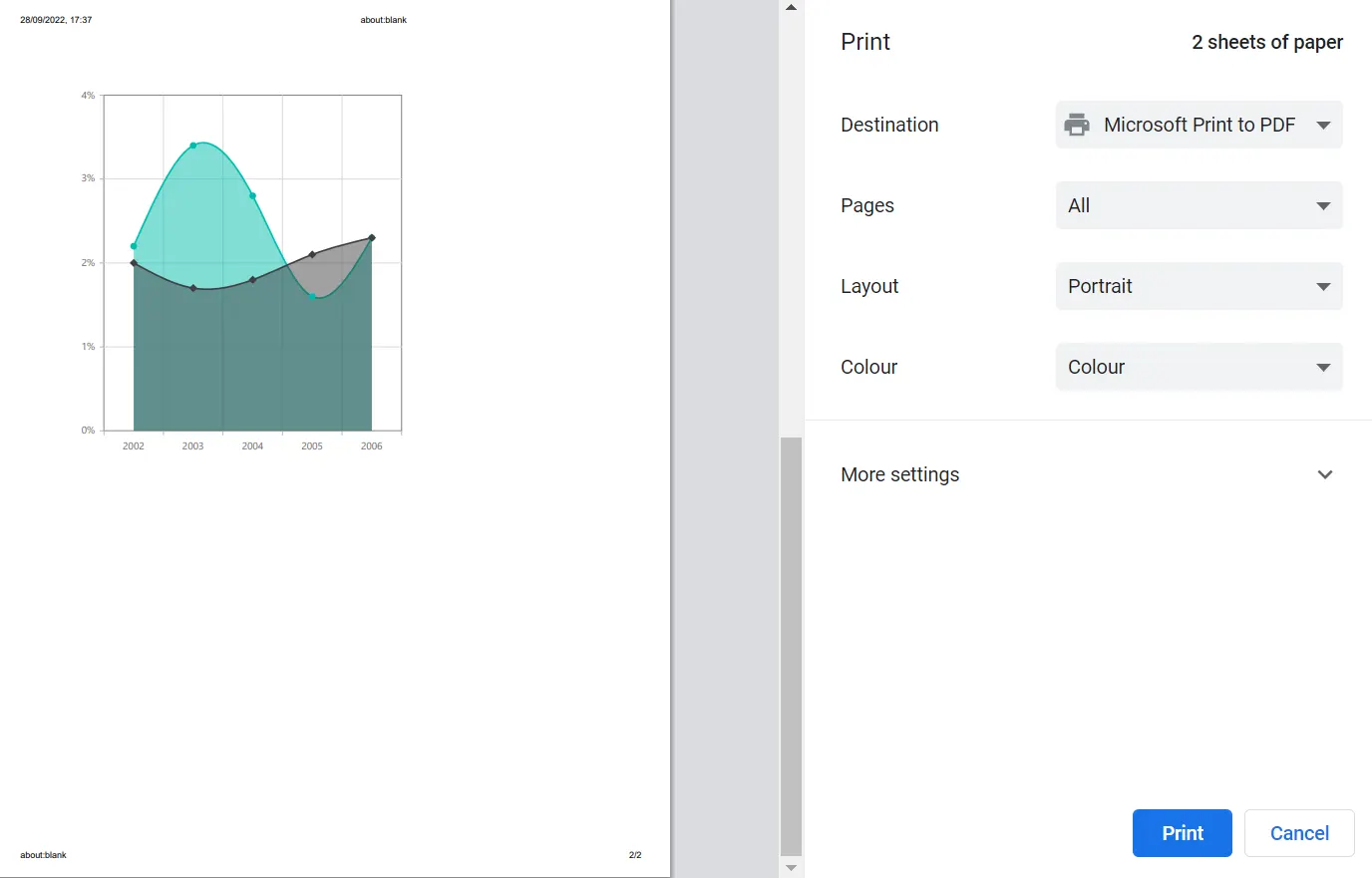This screenshot has height=878, width=1372.
Task: Click the 'about:blank' footer at page bottom
Action: point(44,855)
